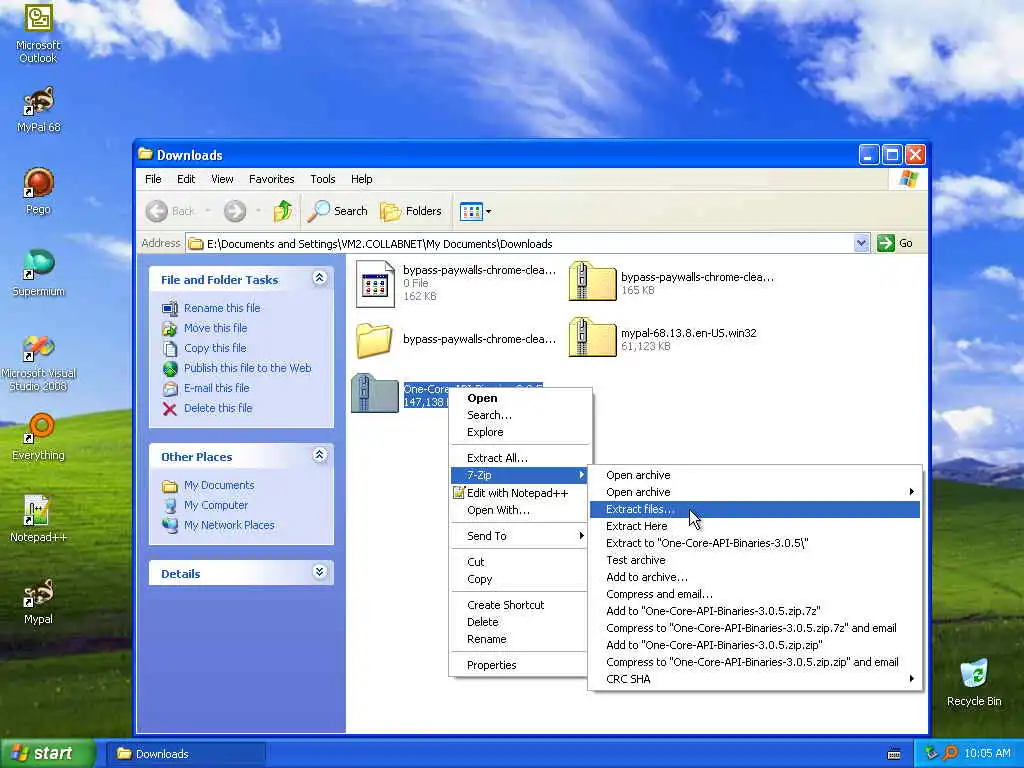Select the MyPal 68 desktop shortcut

tap(38, 110)
